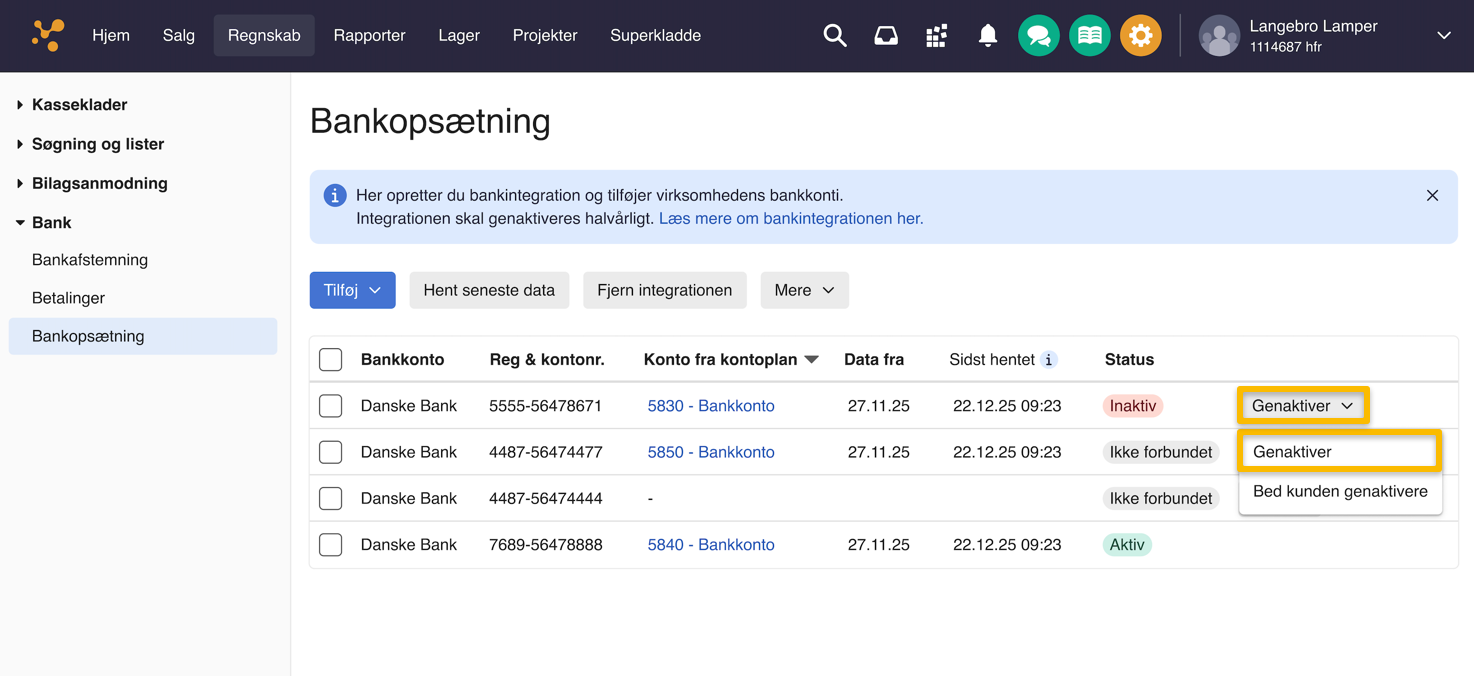Screen dimensions: 1474x676
Task: Open the orange settings gear icon
Action: tap(1141, 36)
